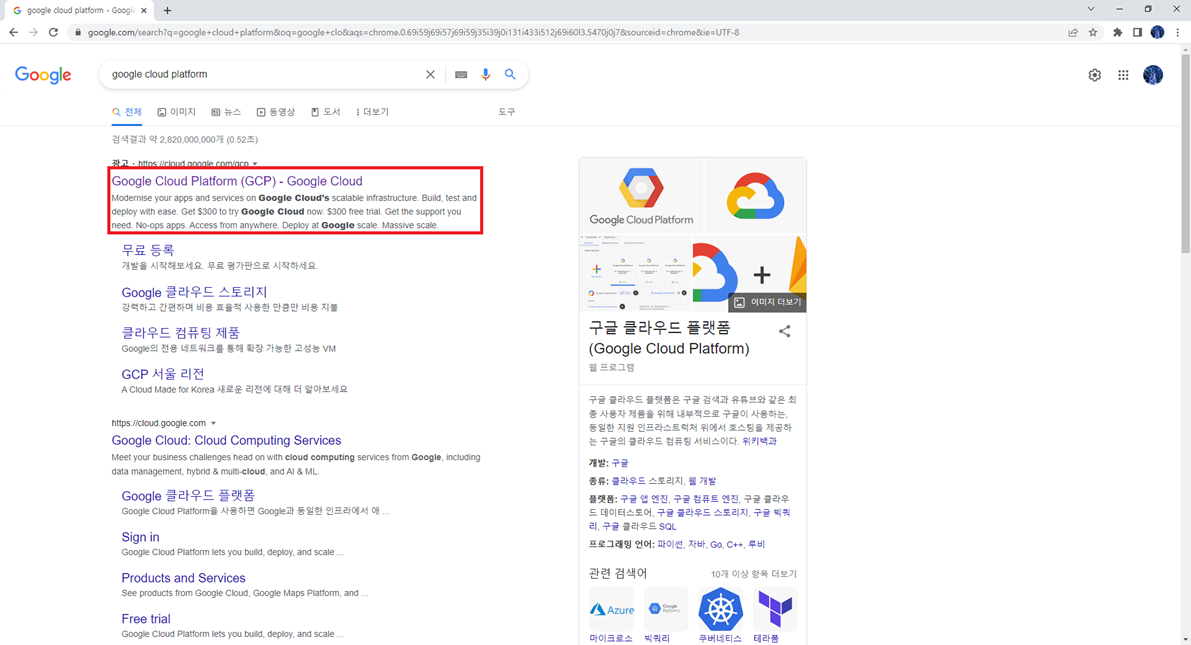This screenshot has width=1191, height=645.
Task: Open the 도구 search tools
Action: 507,112
